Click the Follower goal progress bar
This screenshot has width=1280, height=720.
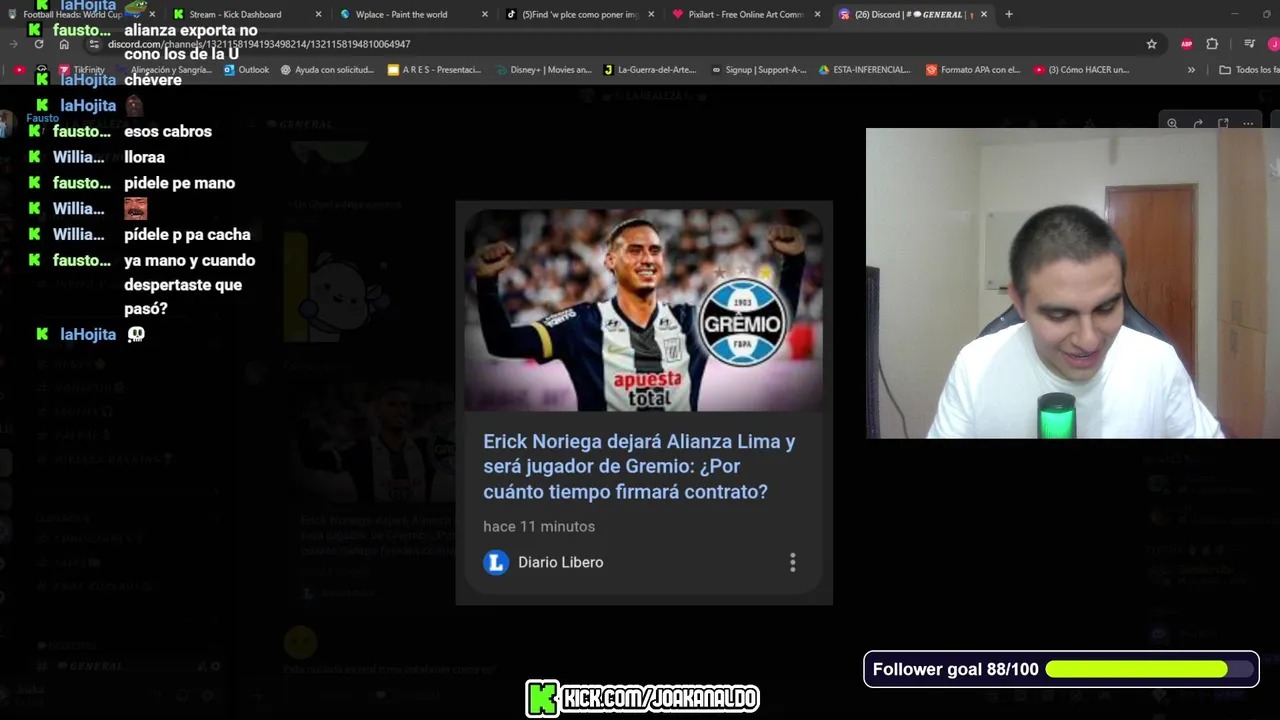(1150, 669)
